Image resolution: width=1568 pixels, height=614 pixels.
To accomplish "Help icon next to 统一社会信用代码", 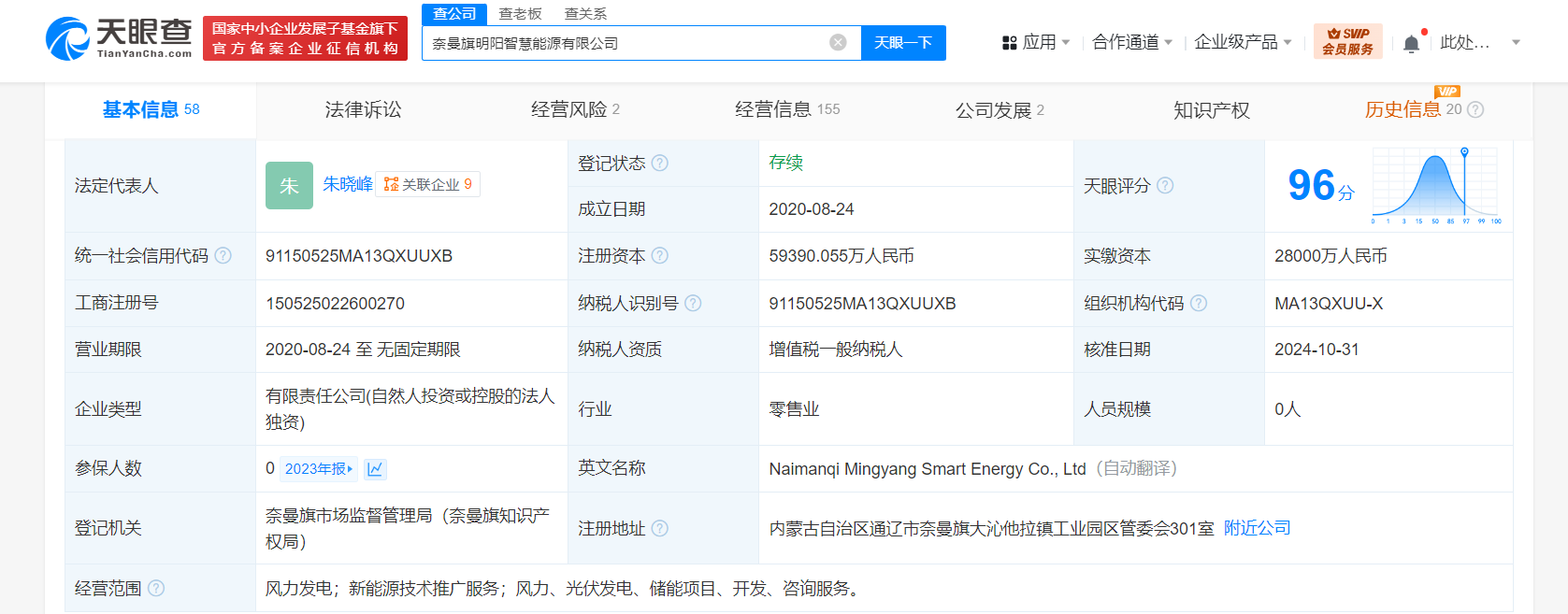I will pos(223,255).
